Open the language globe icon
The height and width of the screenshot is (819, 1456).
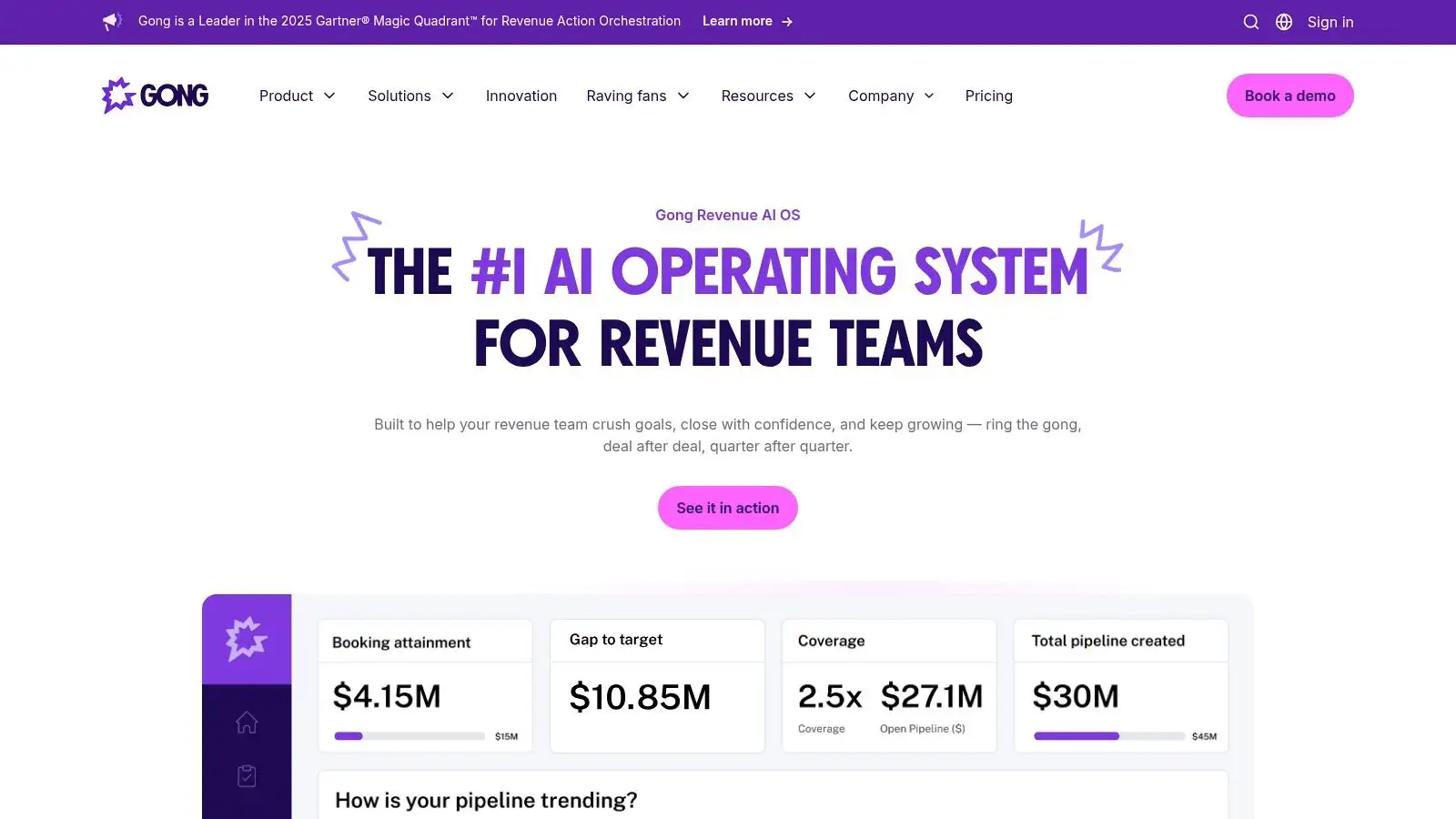coord(1283,22)
